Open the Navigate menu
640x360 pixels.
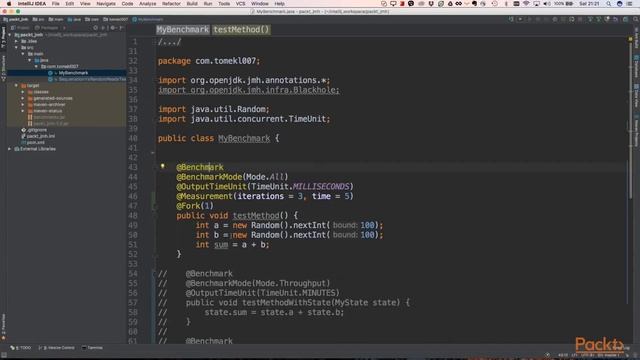[106, 4]
